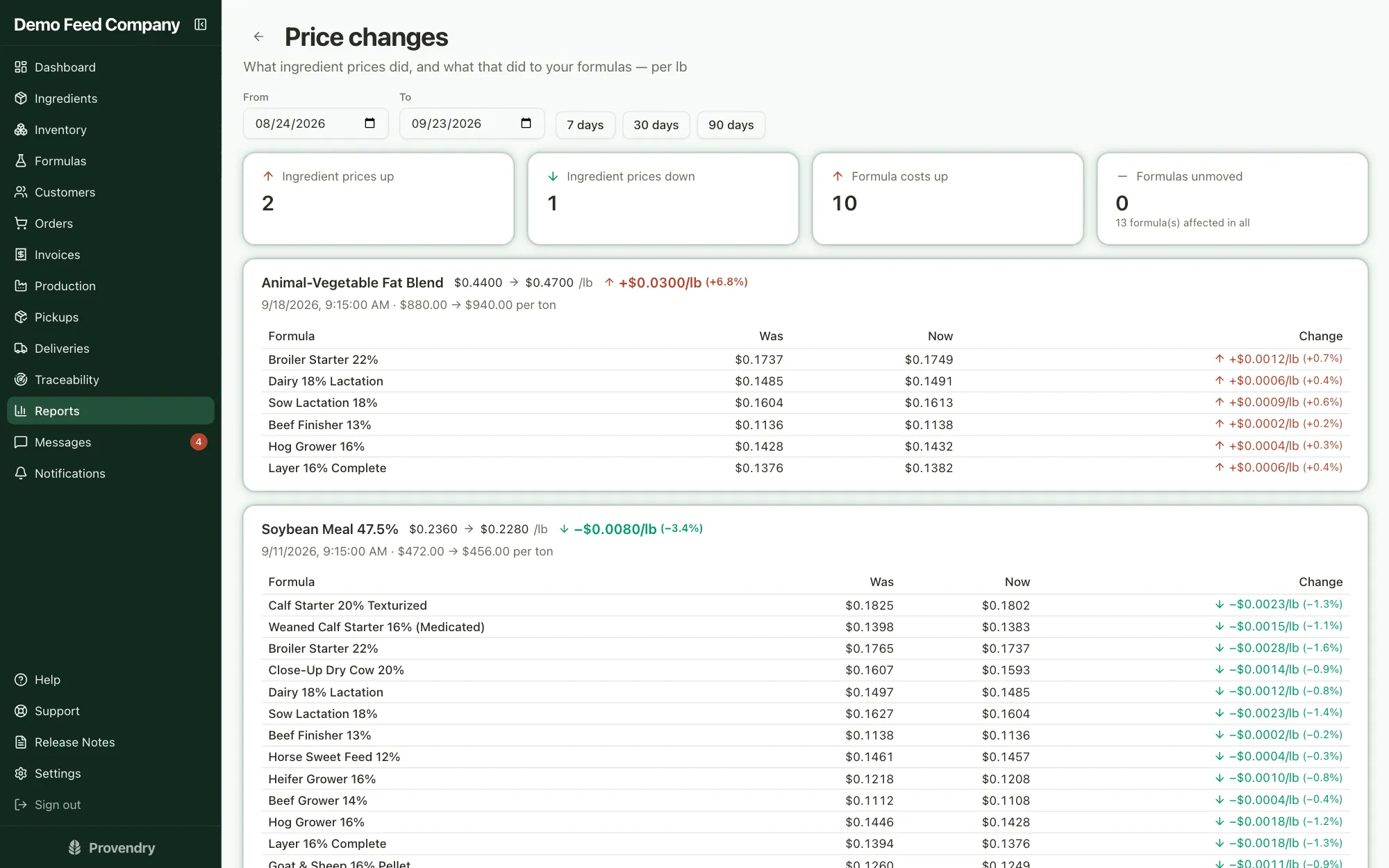
Task: Click the Settings gear icon
Action: tap(21, 773)
